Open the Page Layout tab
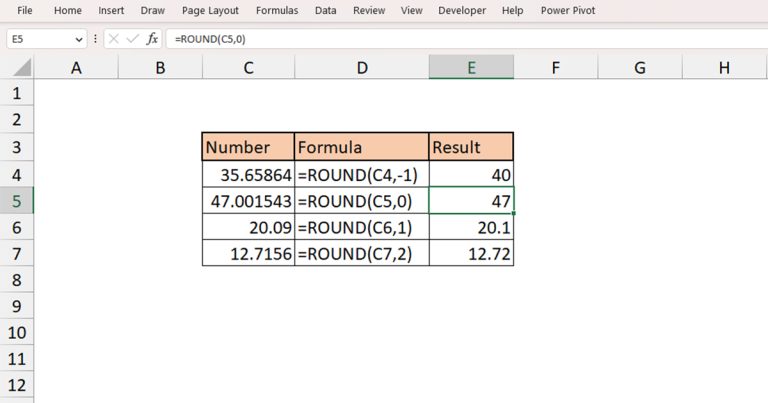The width and height of the screenshot is (768, 403). tap(210, 10)
